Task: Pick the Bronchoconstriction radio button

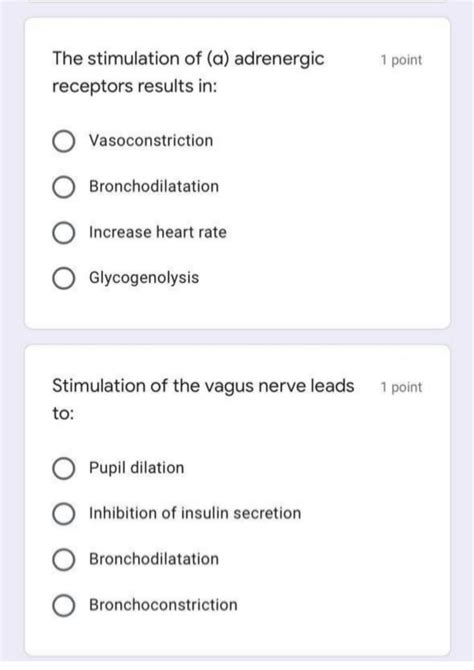Action: coord(64,605)
